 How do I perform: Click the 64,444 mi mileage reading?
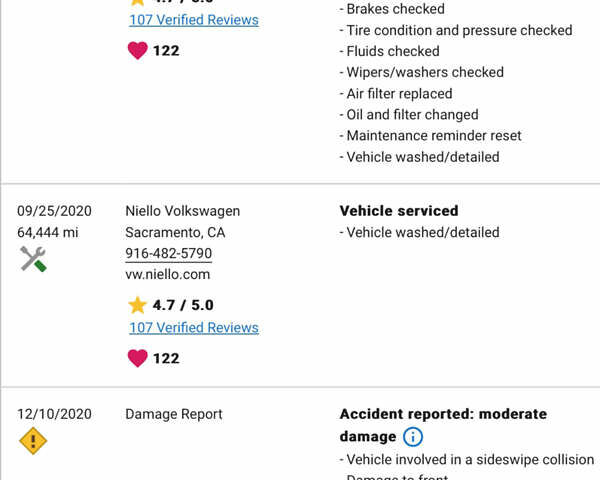[48, 232]
